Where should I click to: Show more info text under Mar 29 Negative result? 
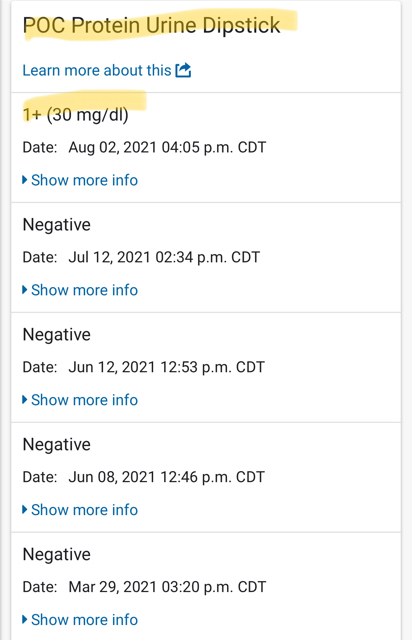(x=85, y=619)
